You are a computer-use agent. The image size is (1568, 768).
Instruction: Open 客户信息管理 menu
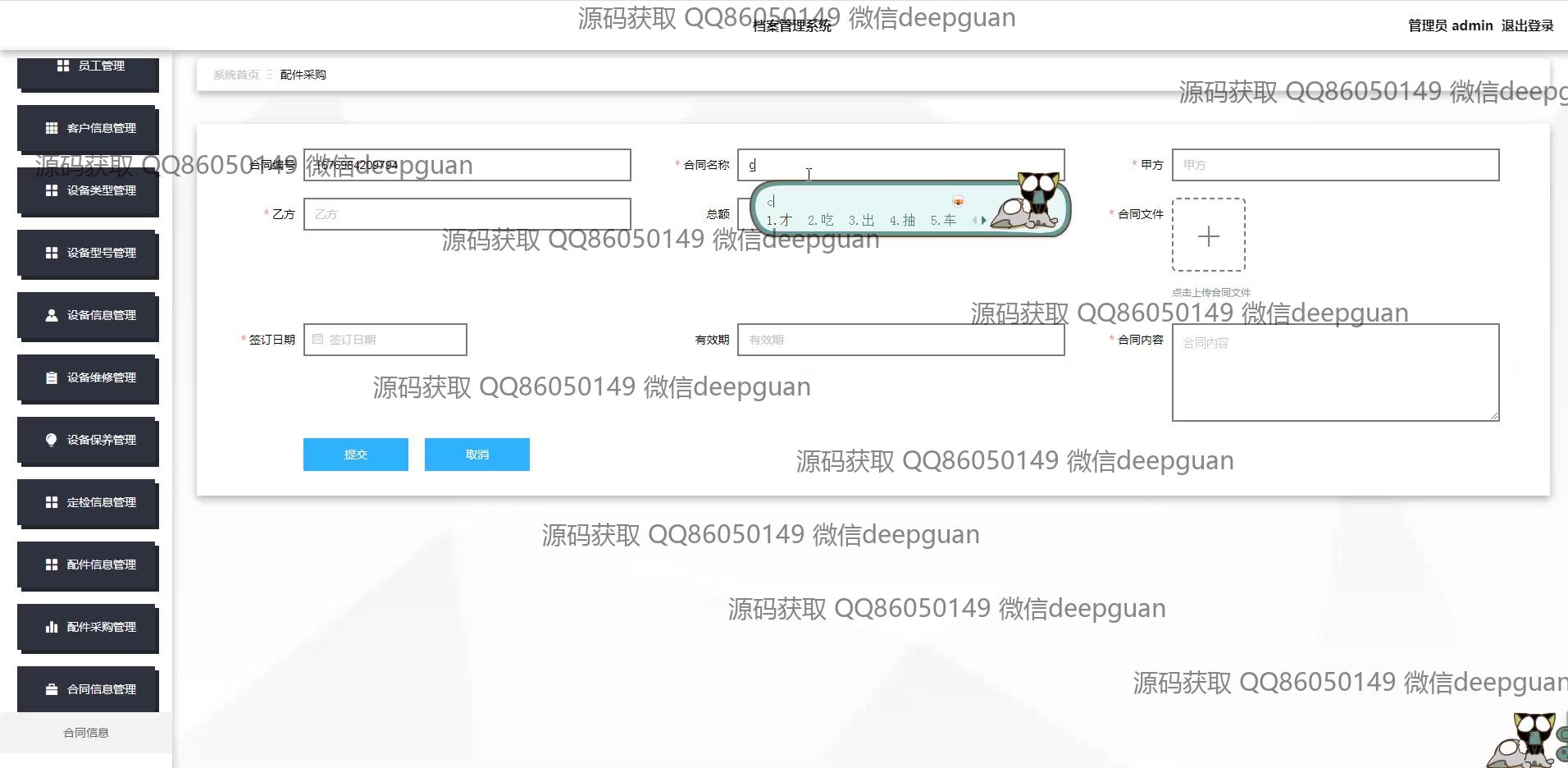pos(88,129)
